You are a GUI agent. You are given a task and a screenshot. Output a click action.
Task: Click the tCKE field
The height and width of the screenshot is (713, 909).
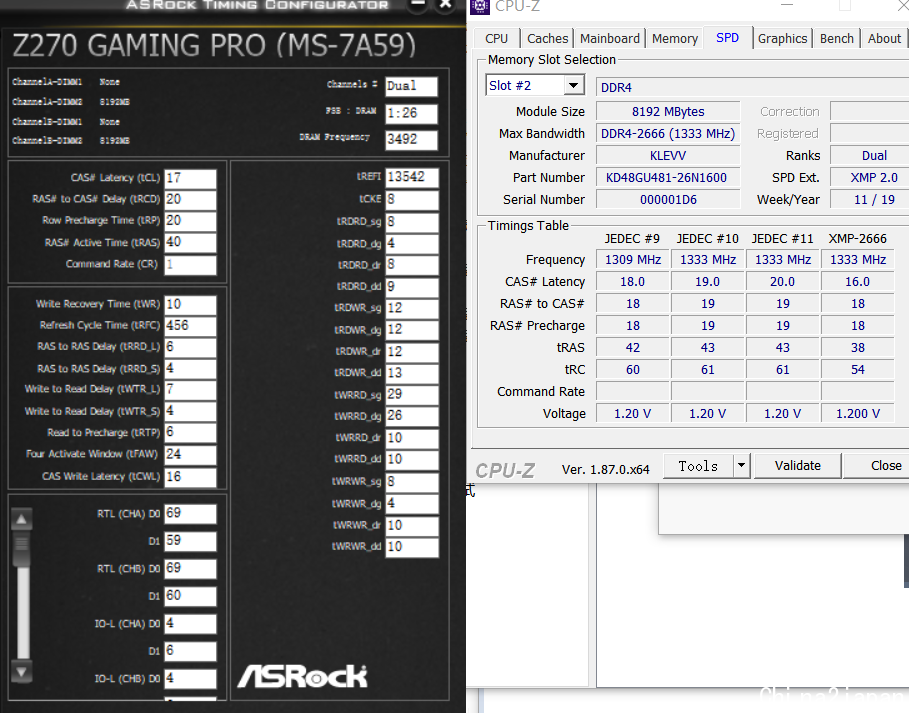[x=412, y=199]
